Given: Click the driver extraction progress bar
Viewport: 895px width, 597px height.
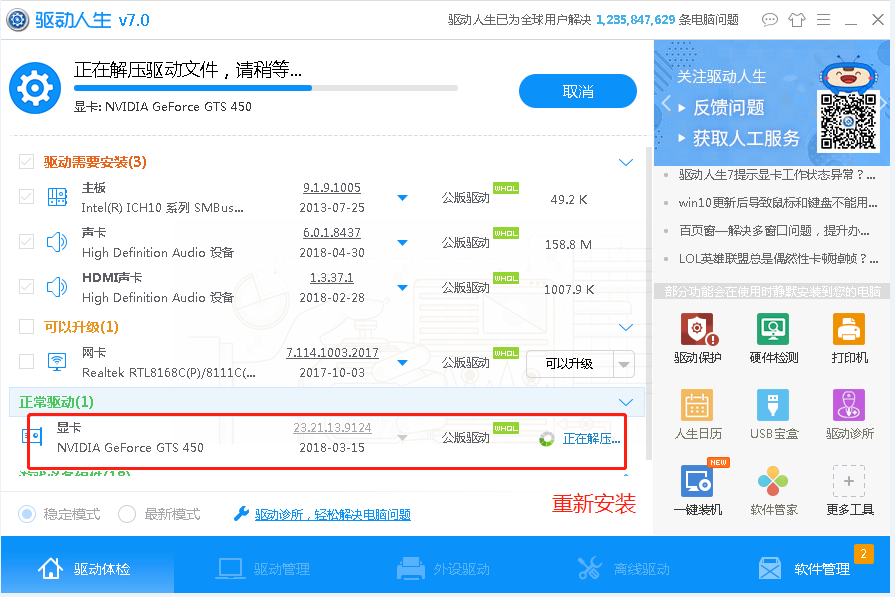Looking at the screenshot, I should (266, 88).
